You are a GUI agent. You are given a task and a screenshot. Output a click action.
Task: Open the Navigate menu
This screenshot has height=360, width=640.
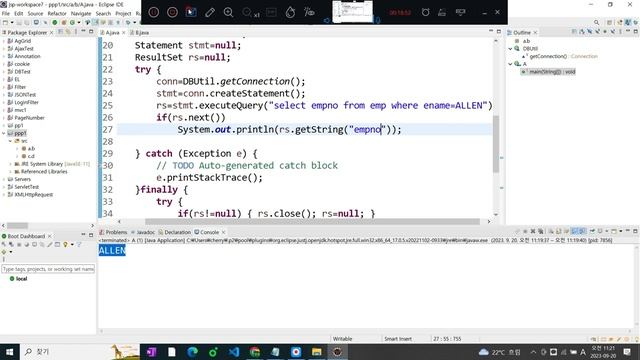[81, 13]
